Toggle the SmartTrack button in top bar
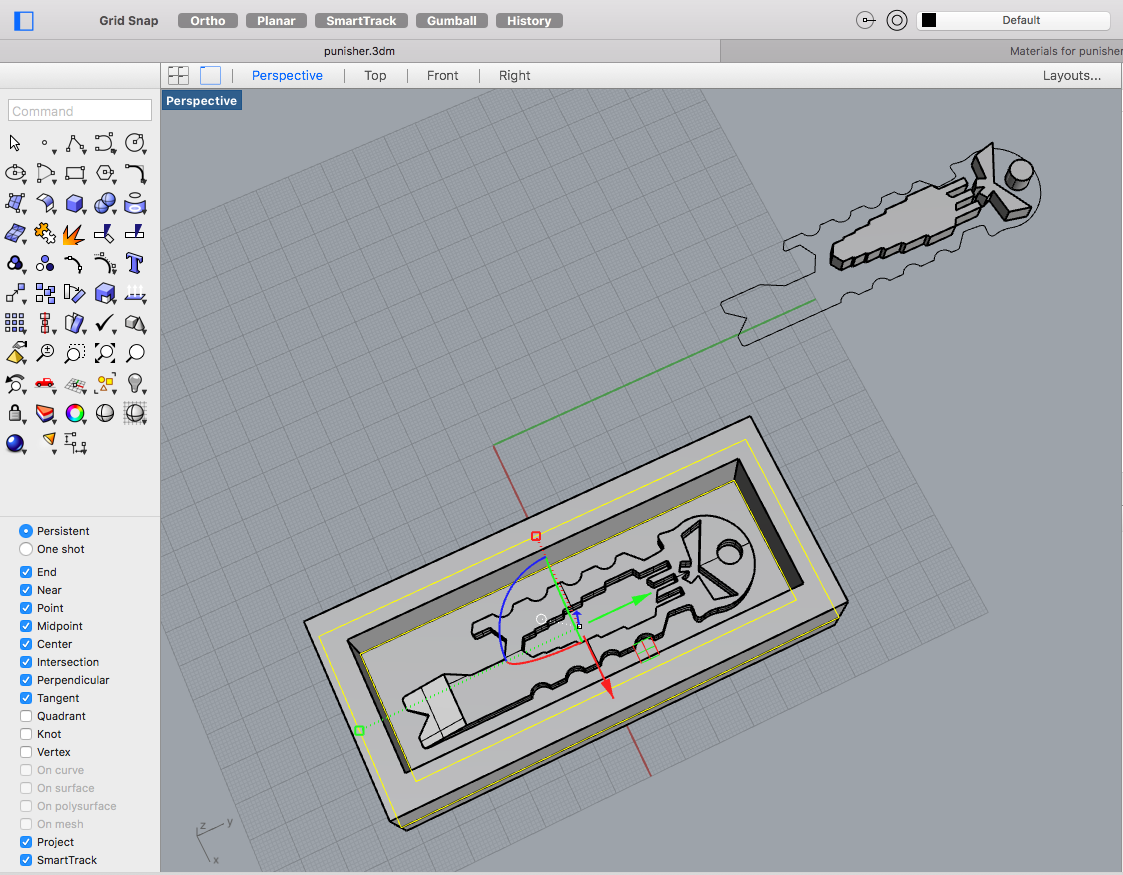 tap(362, 21)
